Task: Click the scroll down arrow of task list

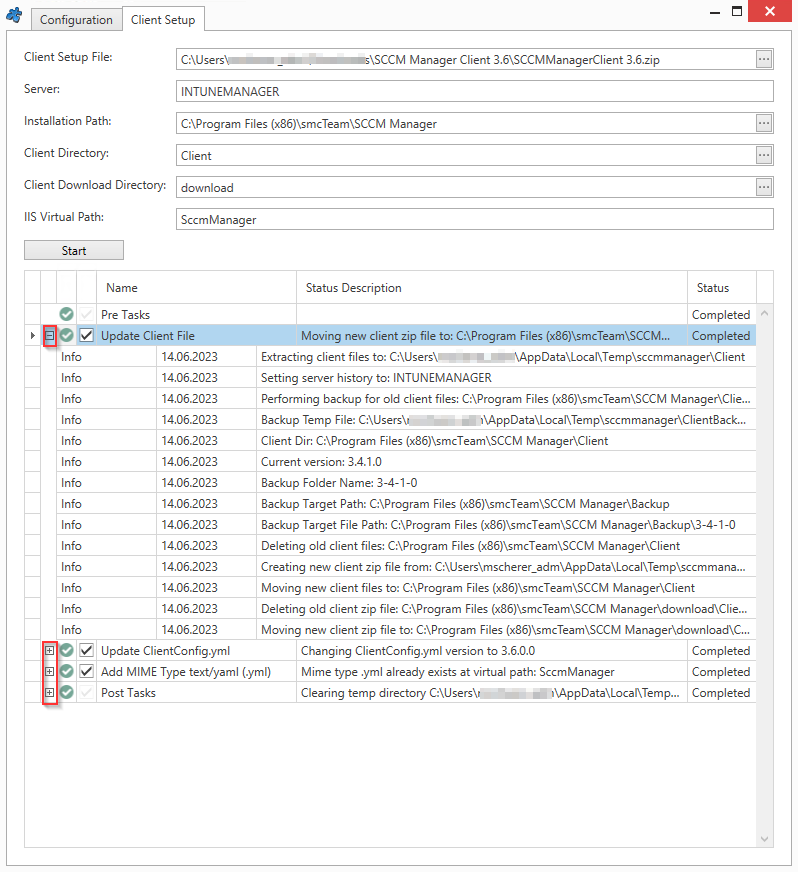Action: pos(766,838)
